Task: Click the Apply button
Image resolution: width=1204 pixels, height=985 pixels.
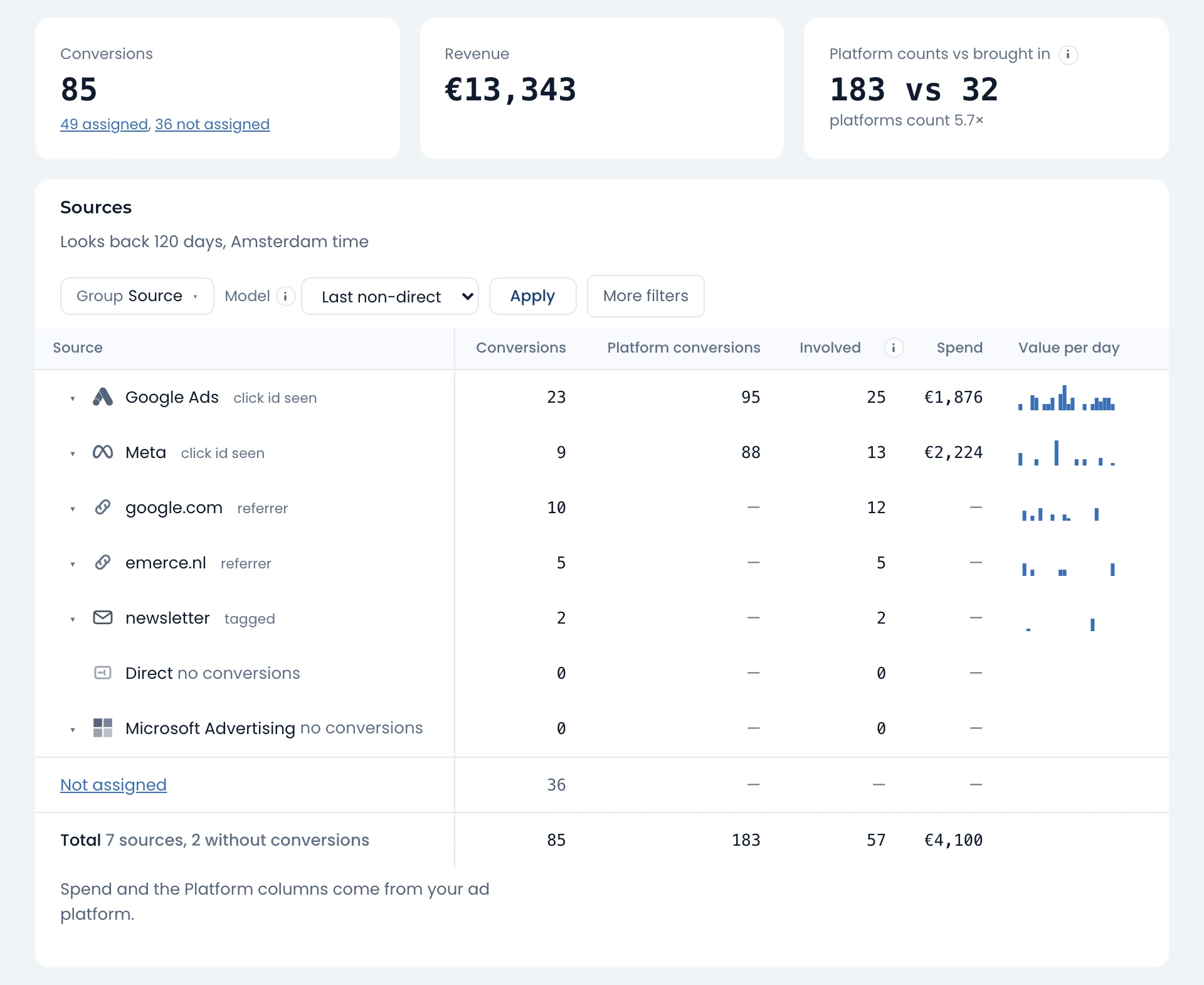Action: point(532,296)
